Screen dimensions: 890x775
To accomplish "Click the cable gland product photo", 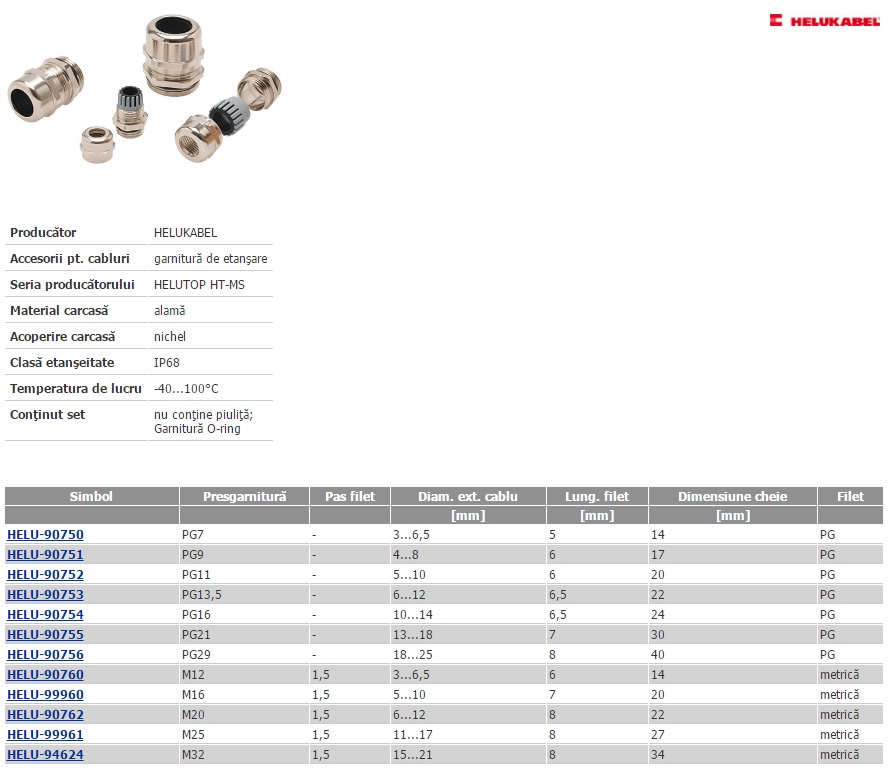I will click(144, 89).
